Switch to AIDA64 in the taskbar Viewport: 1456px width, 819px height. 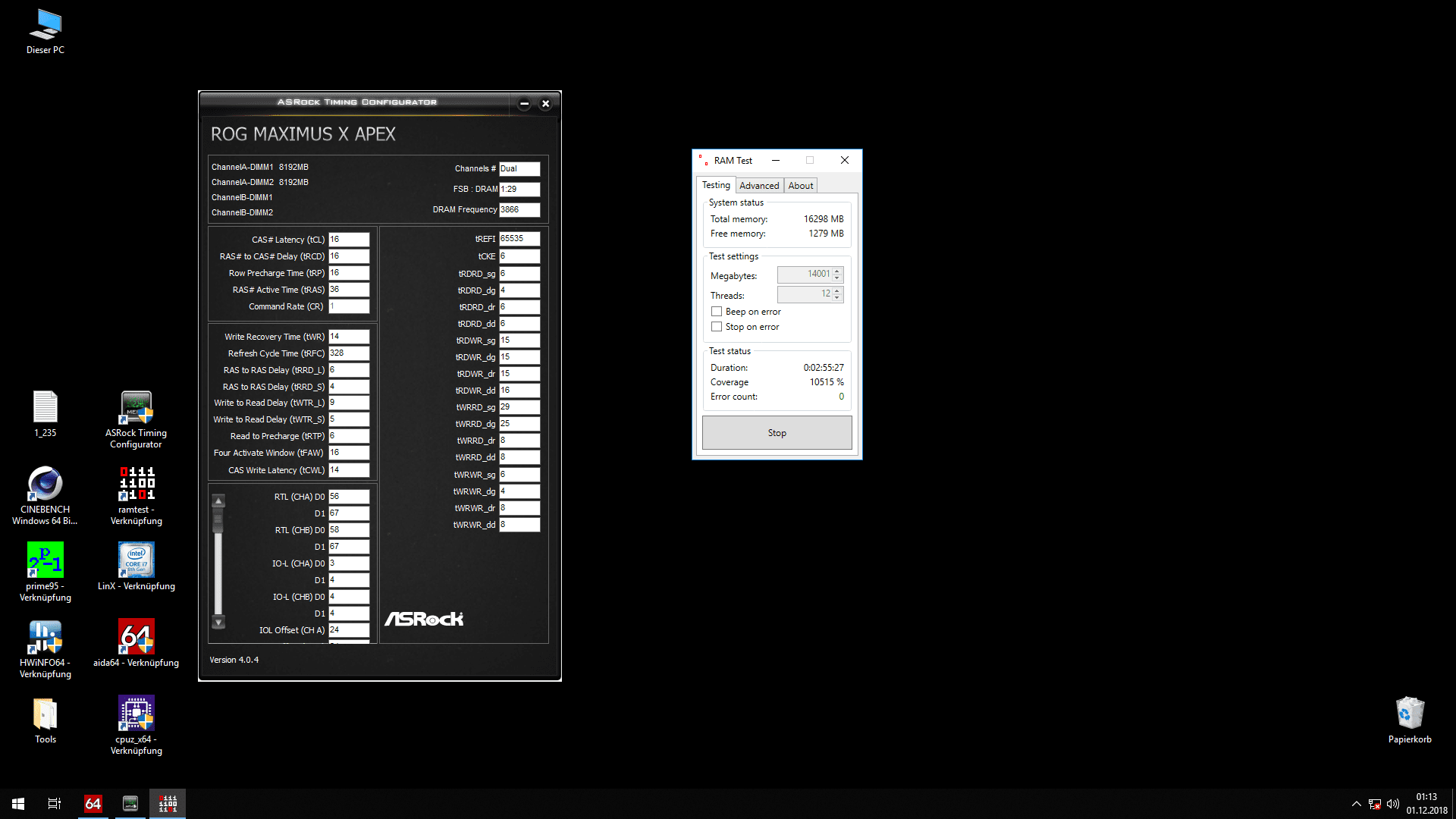click(x=93, y=804)
